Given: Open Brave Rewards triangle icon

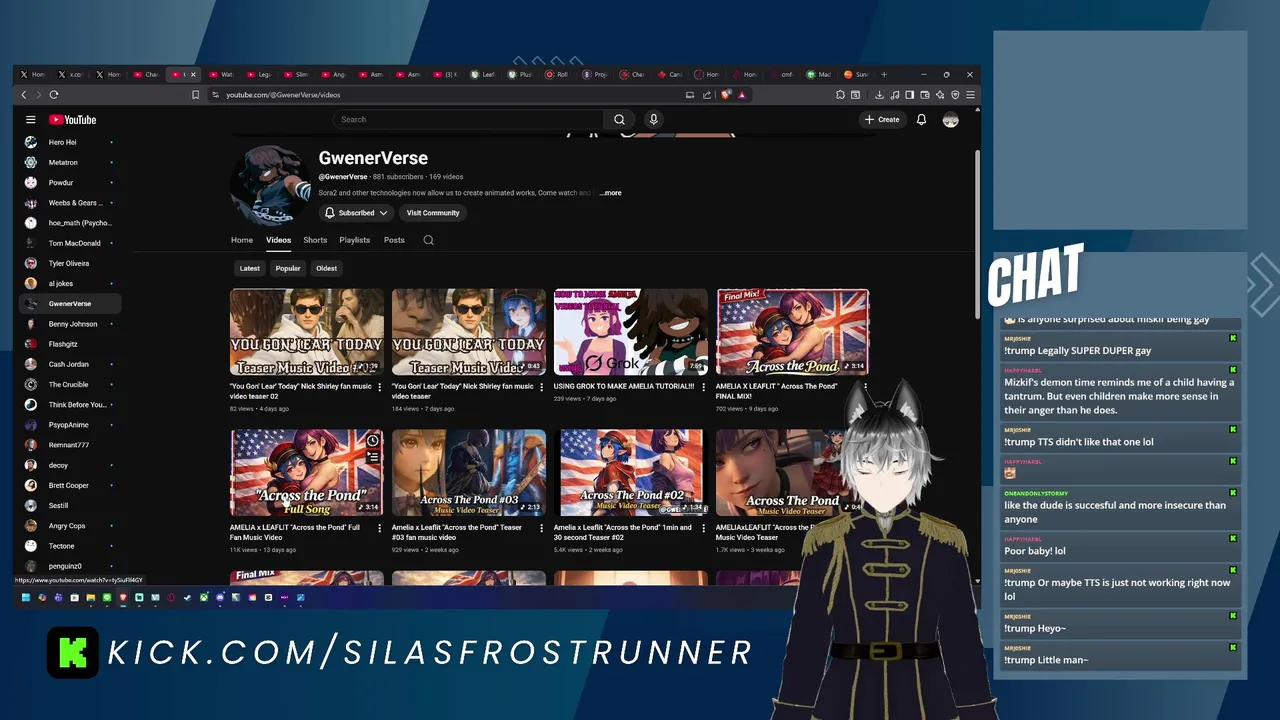Looking at the screenshot, I should 741,95.
